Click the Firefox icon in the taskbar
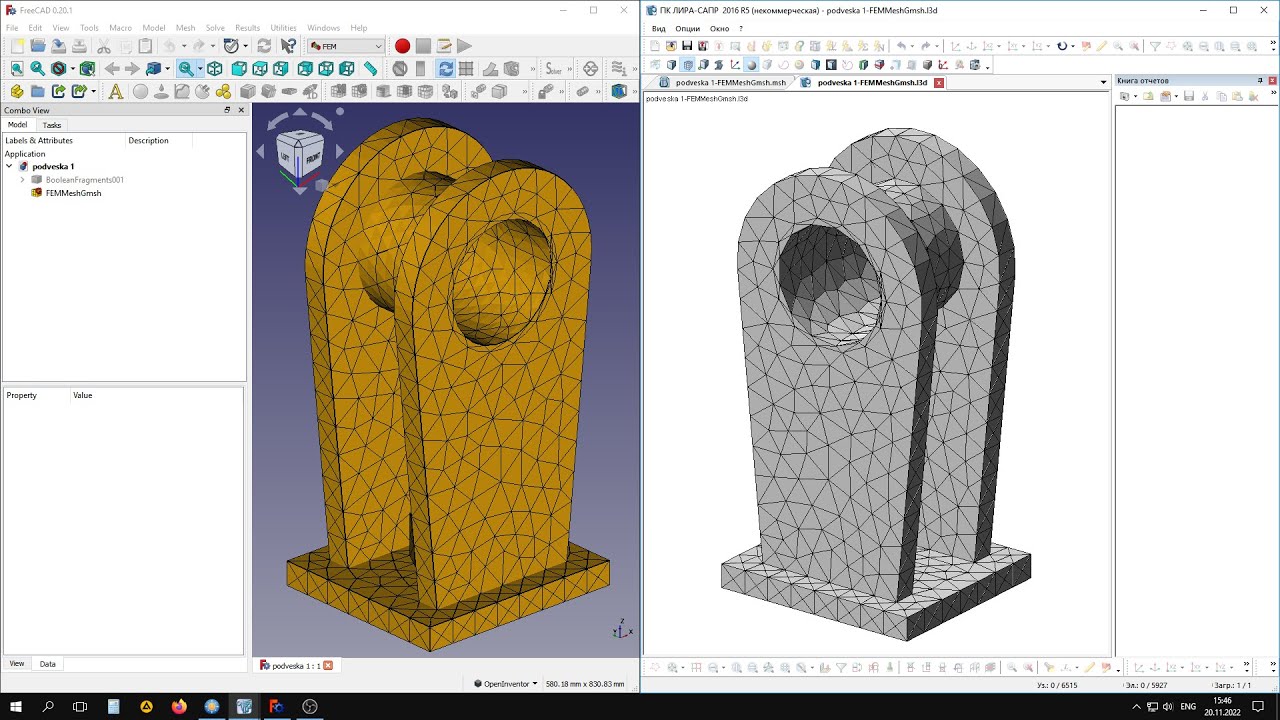This screenshot has width=1280, height=720. point(179,706)
